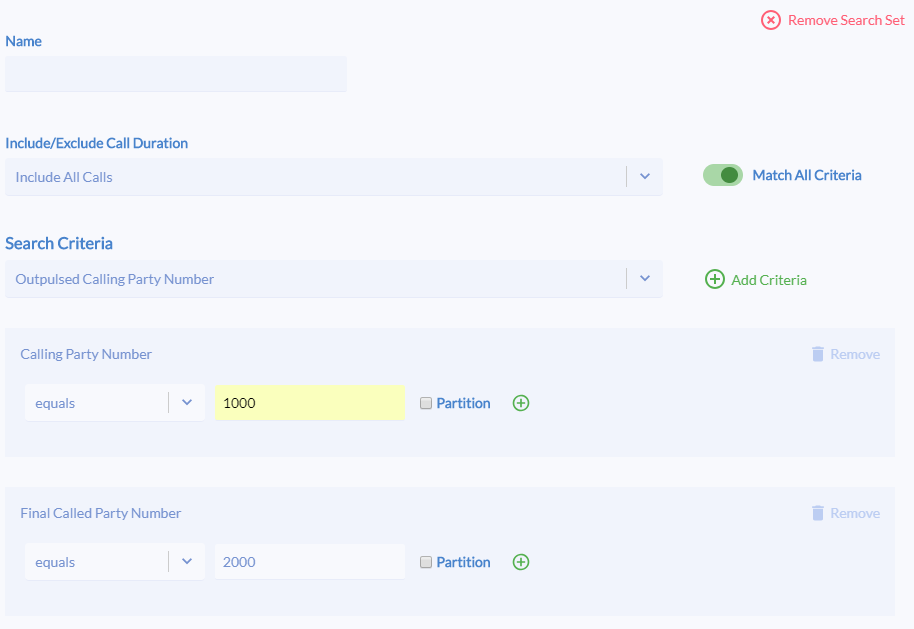Add another value to Final Called Party row
This screenshot has width=914, height=629.
521,562
